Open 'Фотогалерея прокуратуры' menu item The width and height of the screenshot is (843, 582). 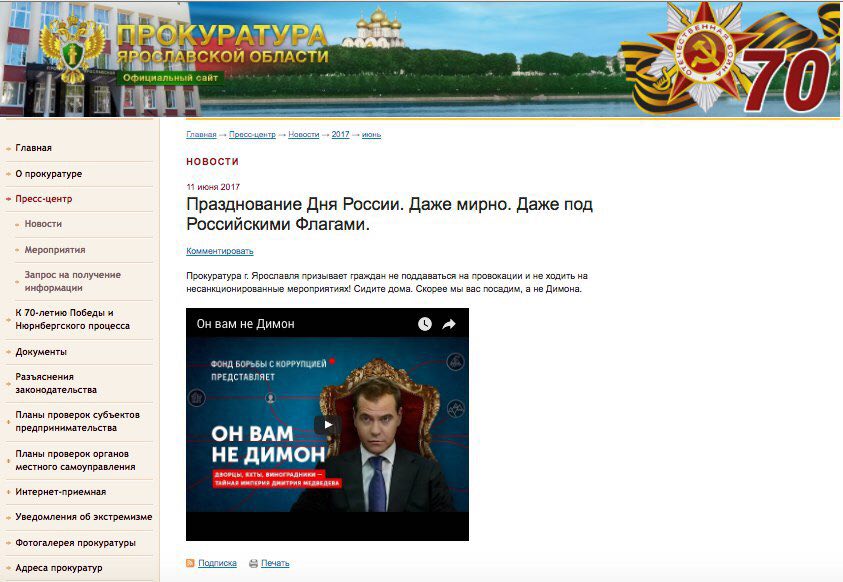click(75, 543)
